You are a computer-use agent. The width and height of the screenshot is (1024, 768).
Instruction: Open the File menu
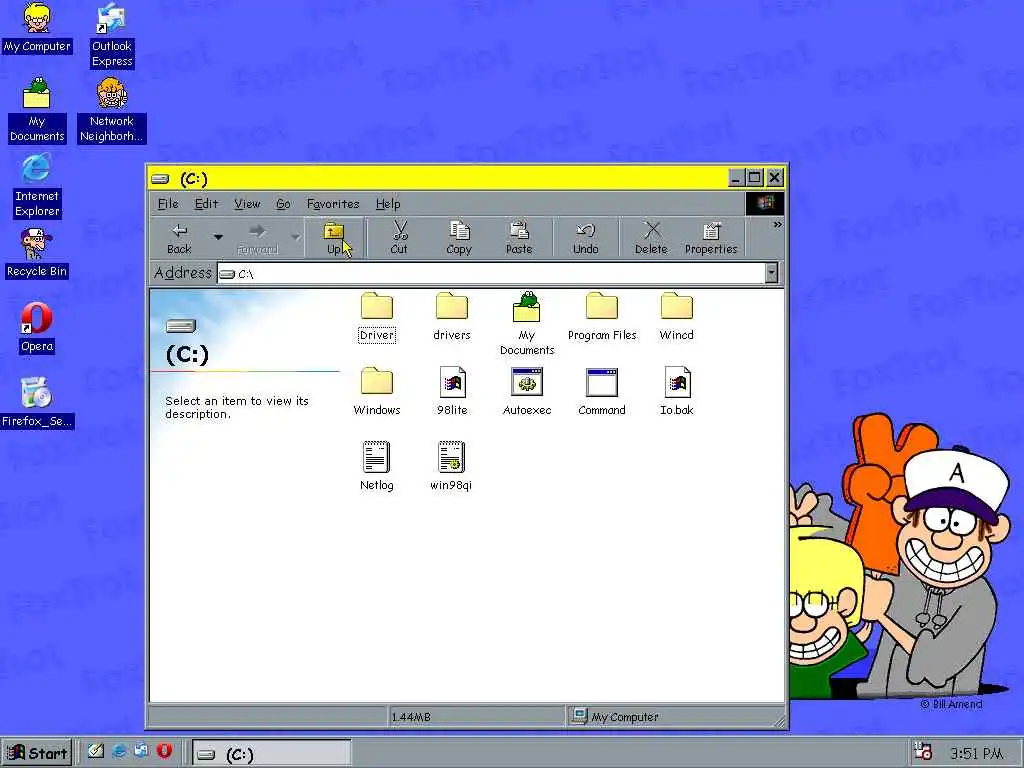click(x=168, y=204)
